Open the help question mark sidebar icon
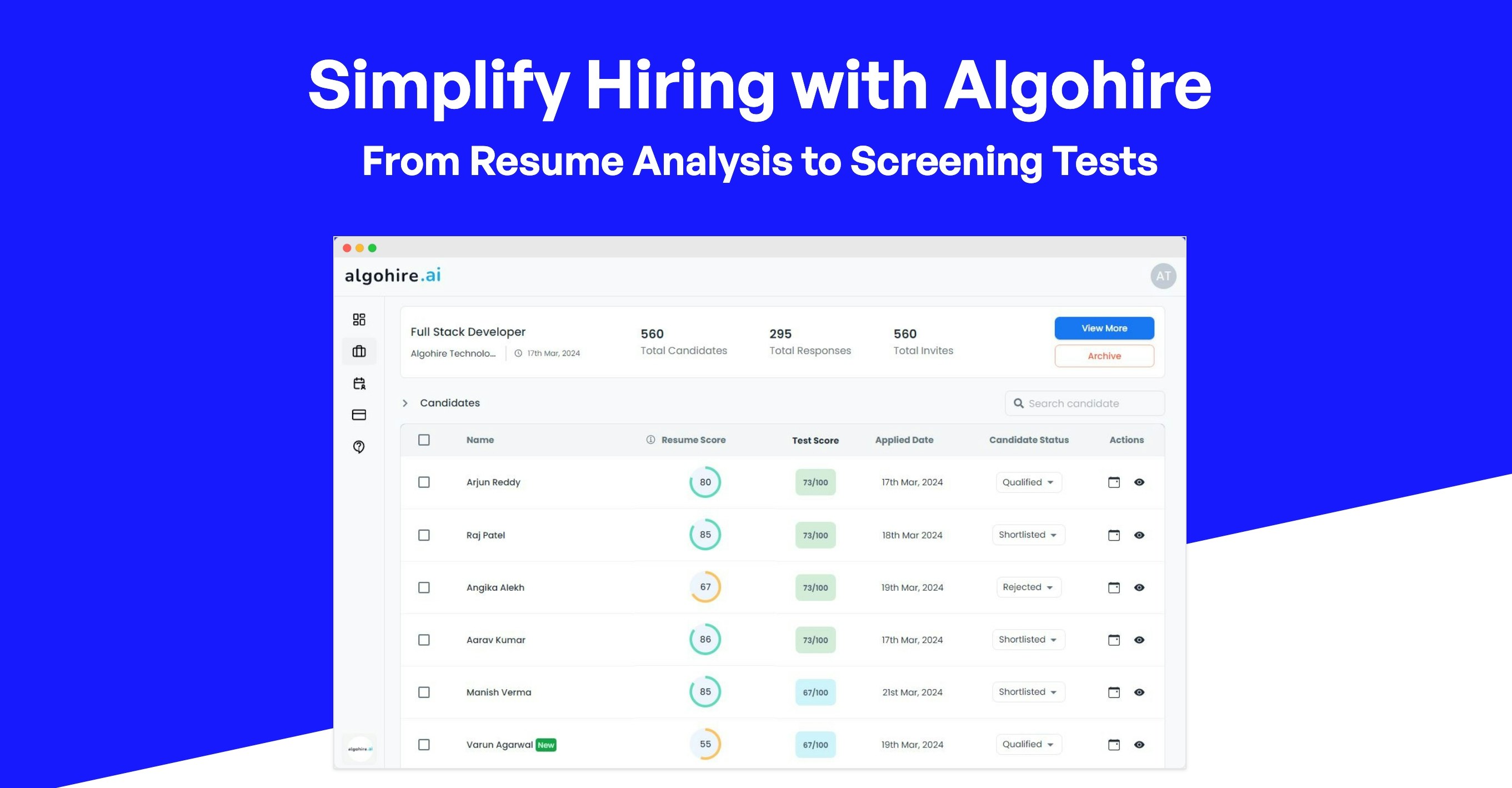1512x788 pixels. coord(359,447)
